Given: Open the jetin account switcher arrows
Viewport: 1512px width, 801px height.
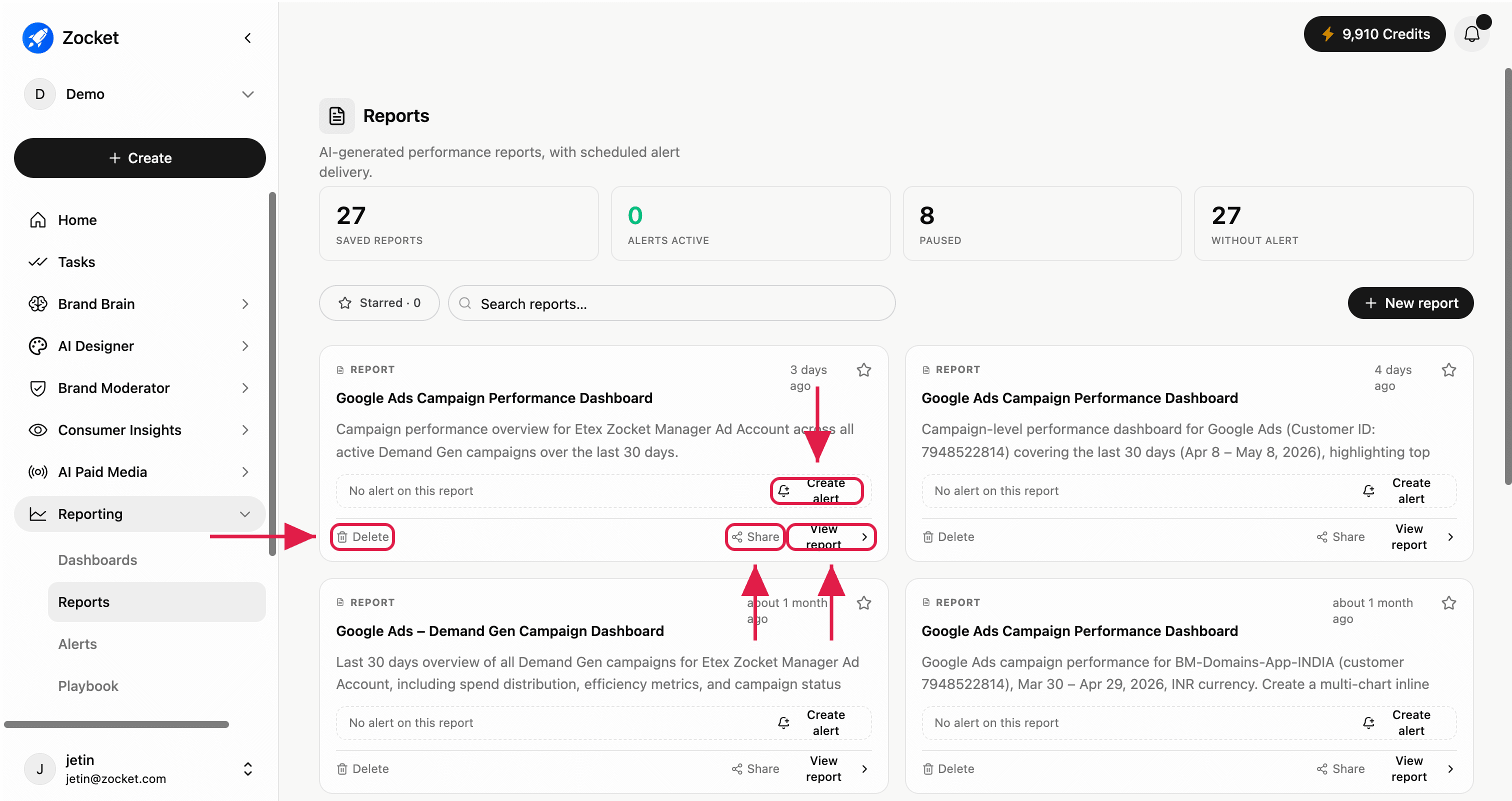Looking at the screenshot, I should (x=247, y=769).
